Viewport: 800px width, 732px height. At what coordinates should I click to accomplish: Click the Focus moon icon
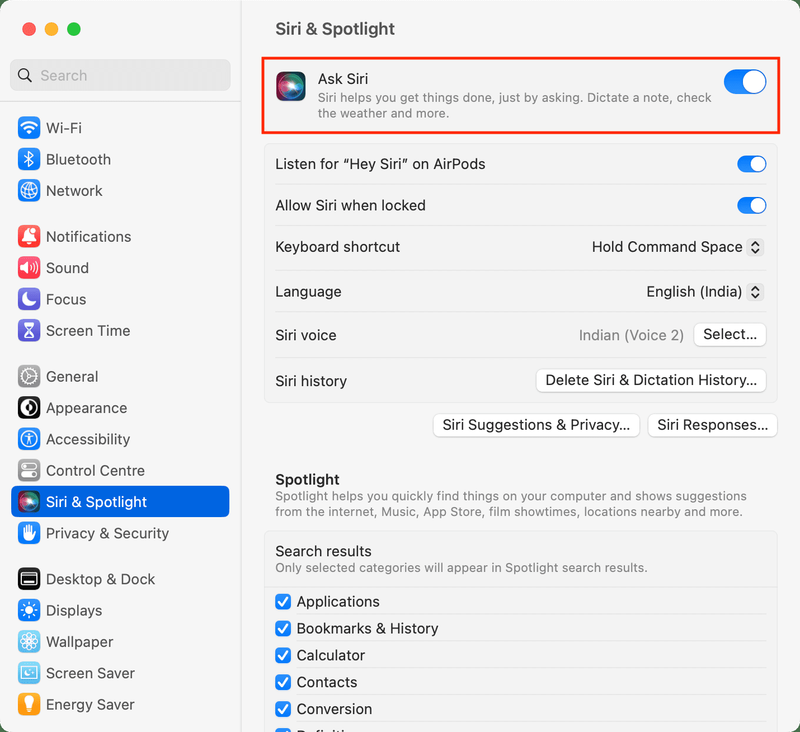tap(29, 299)
